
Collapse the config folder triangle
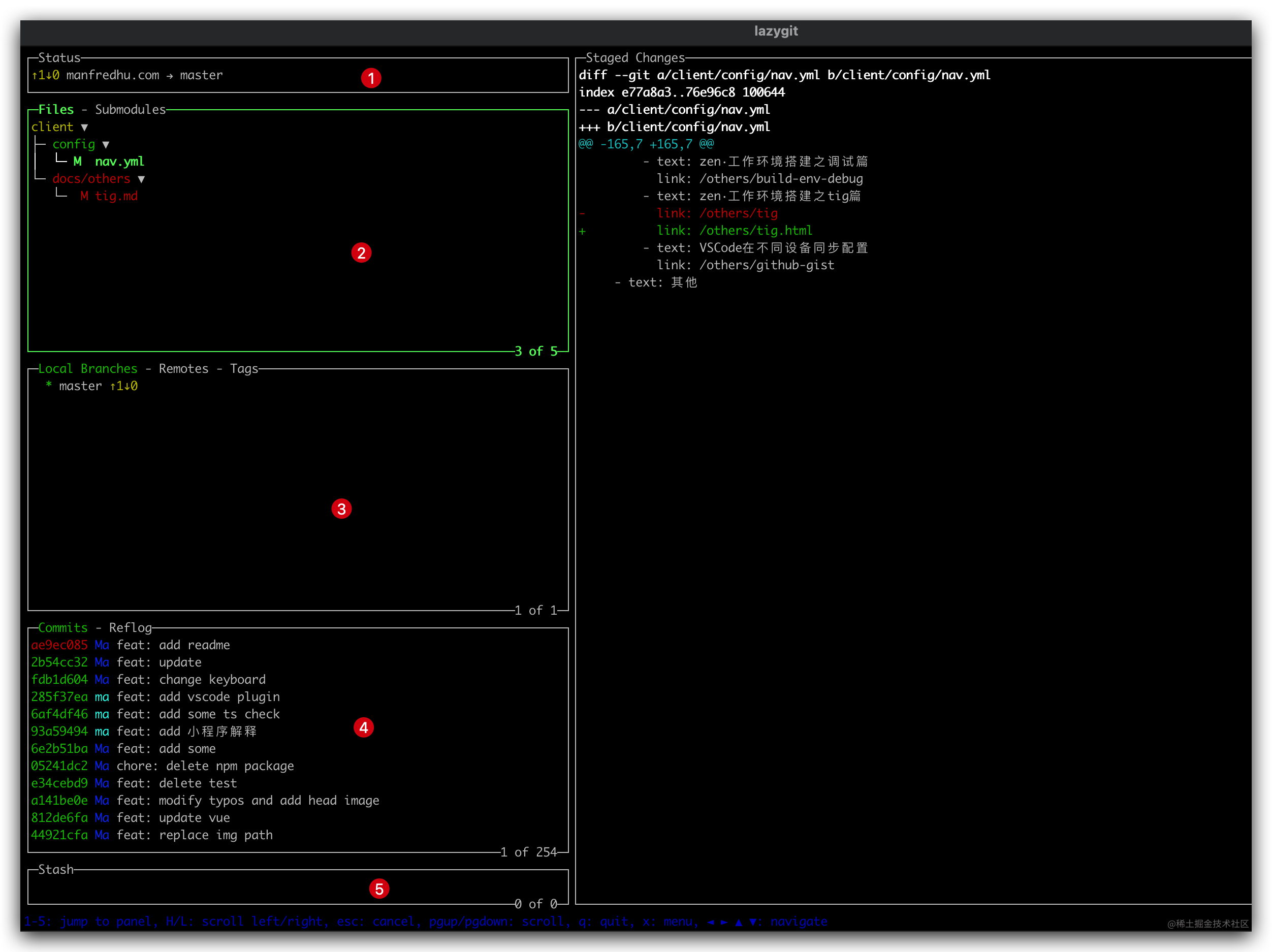[x=106, y=144]
